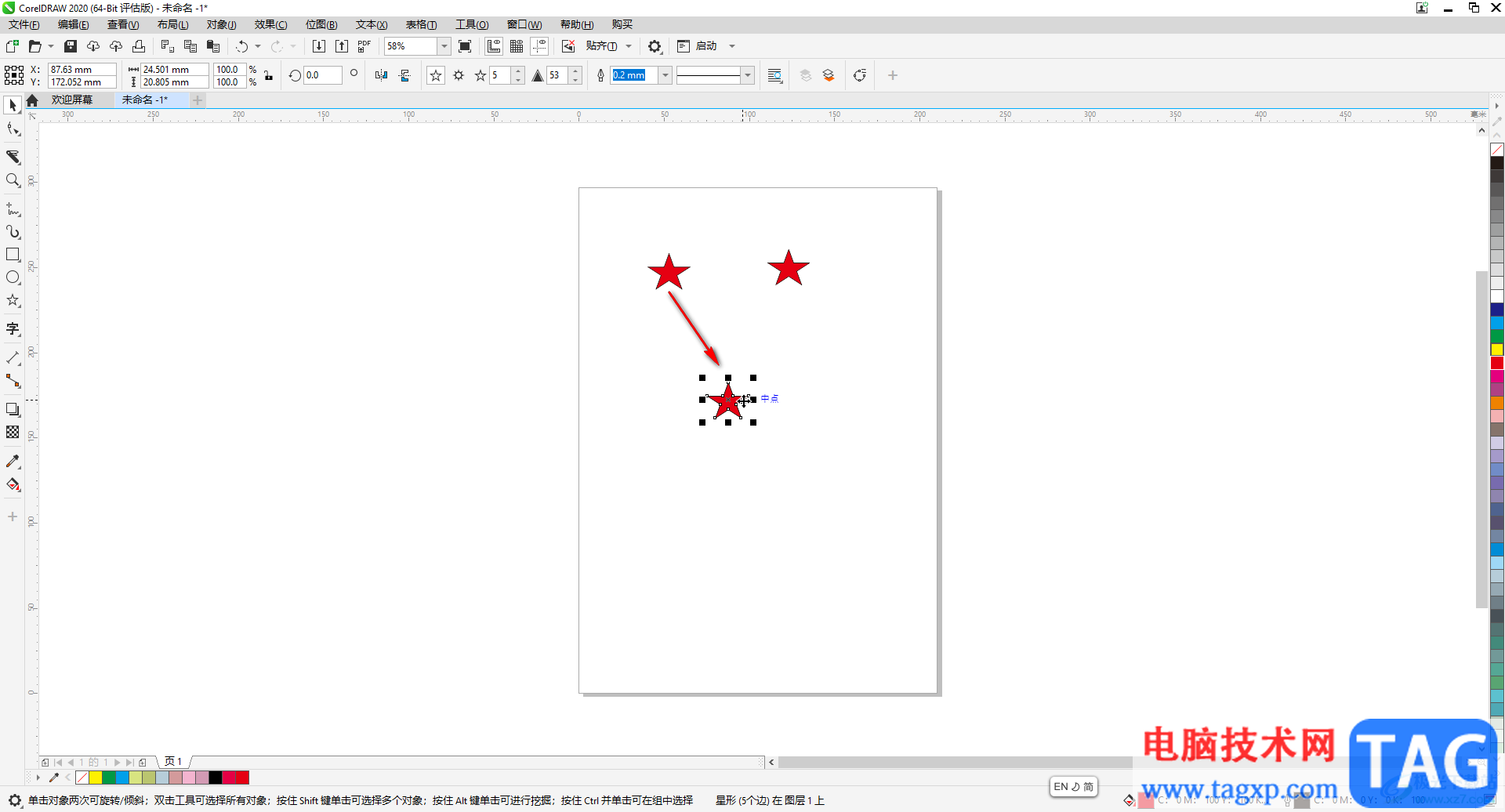The height and width of the screenshot is (812, 1505).
Task: Select the perfect star shape option
Action: tap(436, 75)
